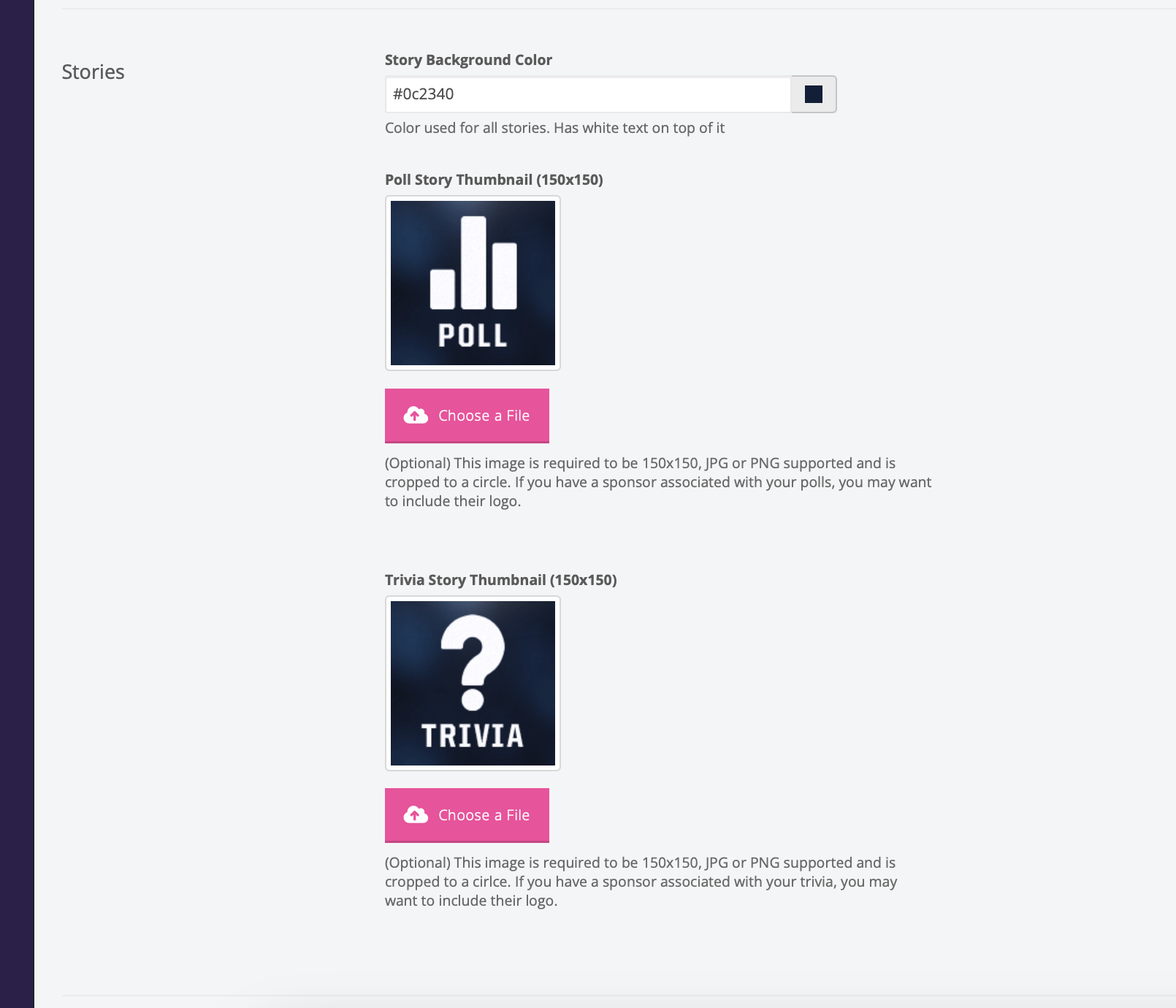Click the color help text about white text

(x=554, y=128)
